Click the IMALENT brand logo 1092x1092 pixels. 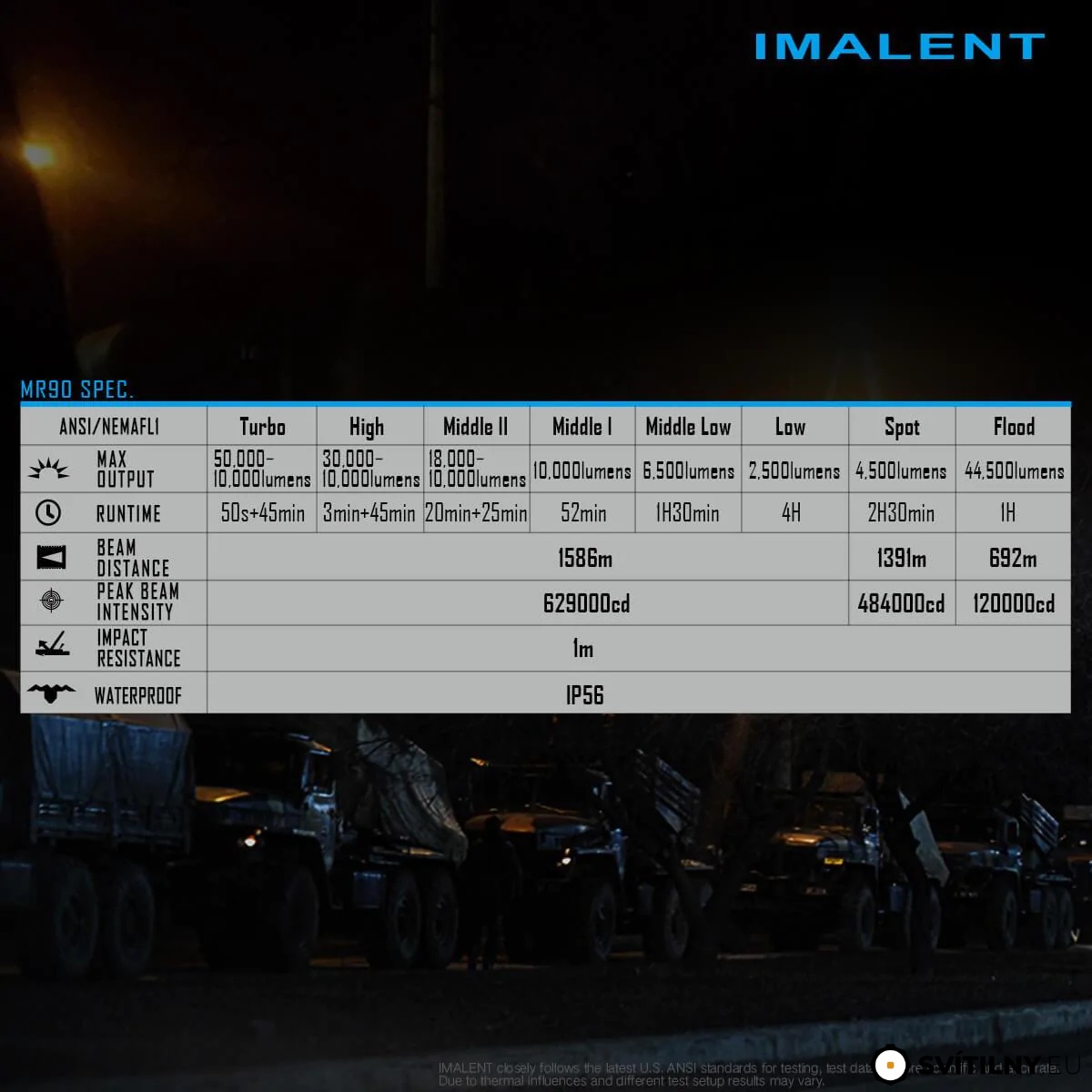tap(899, 46)
